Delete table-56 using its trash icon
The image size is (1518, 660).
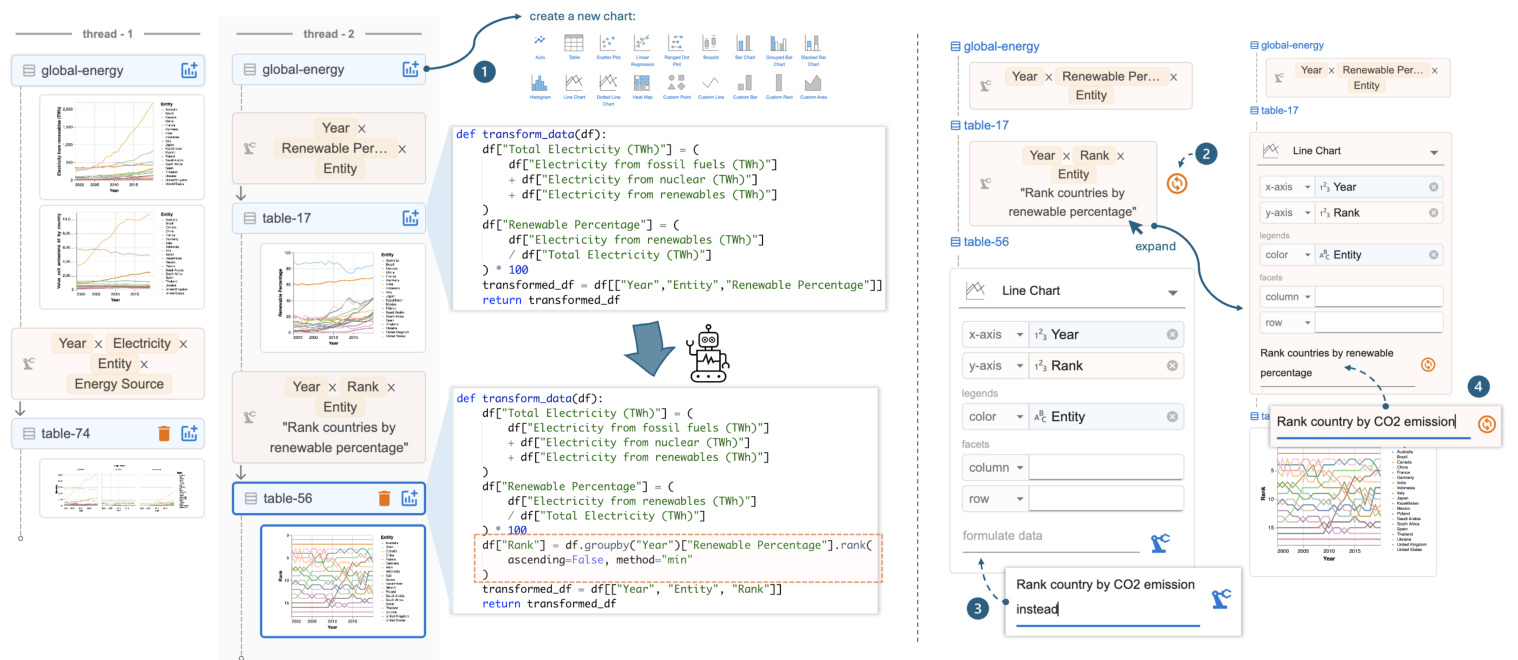coord(384,499)
